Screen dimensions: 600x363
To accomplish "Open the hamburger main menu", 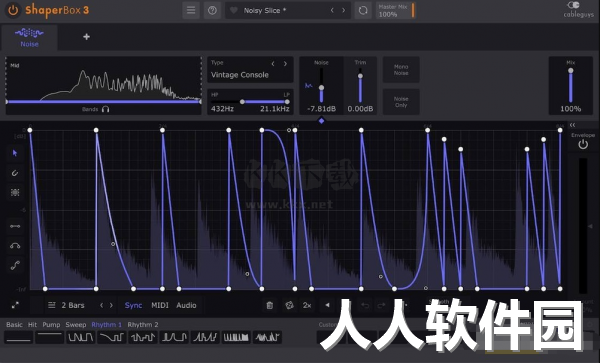I will click(191, 10).
